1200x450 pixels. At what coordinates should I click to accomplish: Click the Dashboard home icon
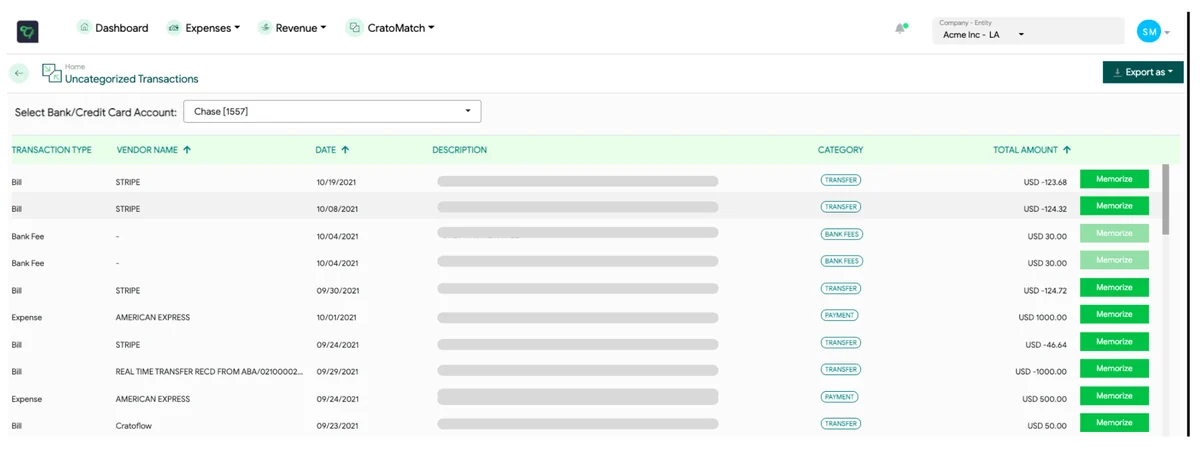tap(84, 27)
